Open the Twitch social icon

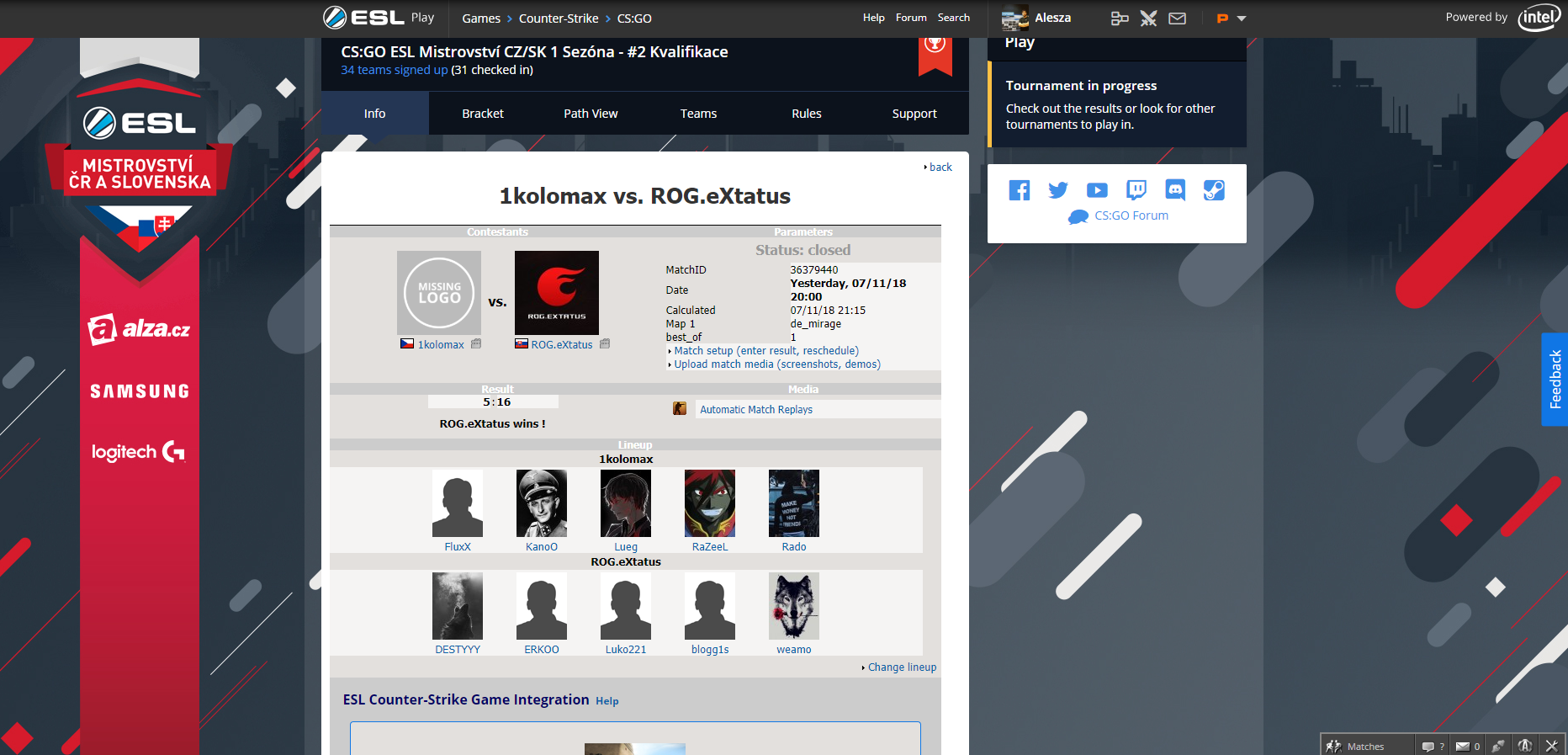[x=1136, y=190]
